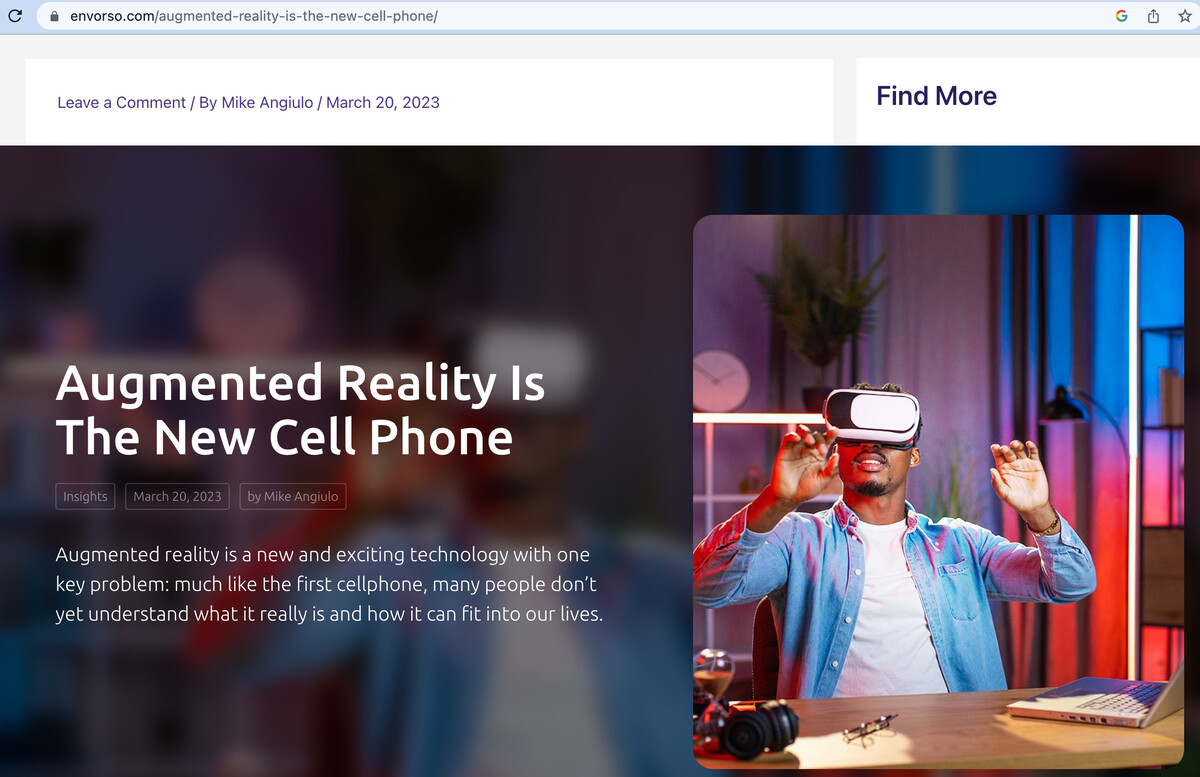Select the Insights category tag

tap(85, 496)
